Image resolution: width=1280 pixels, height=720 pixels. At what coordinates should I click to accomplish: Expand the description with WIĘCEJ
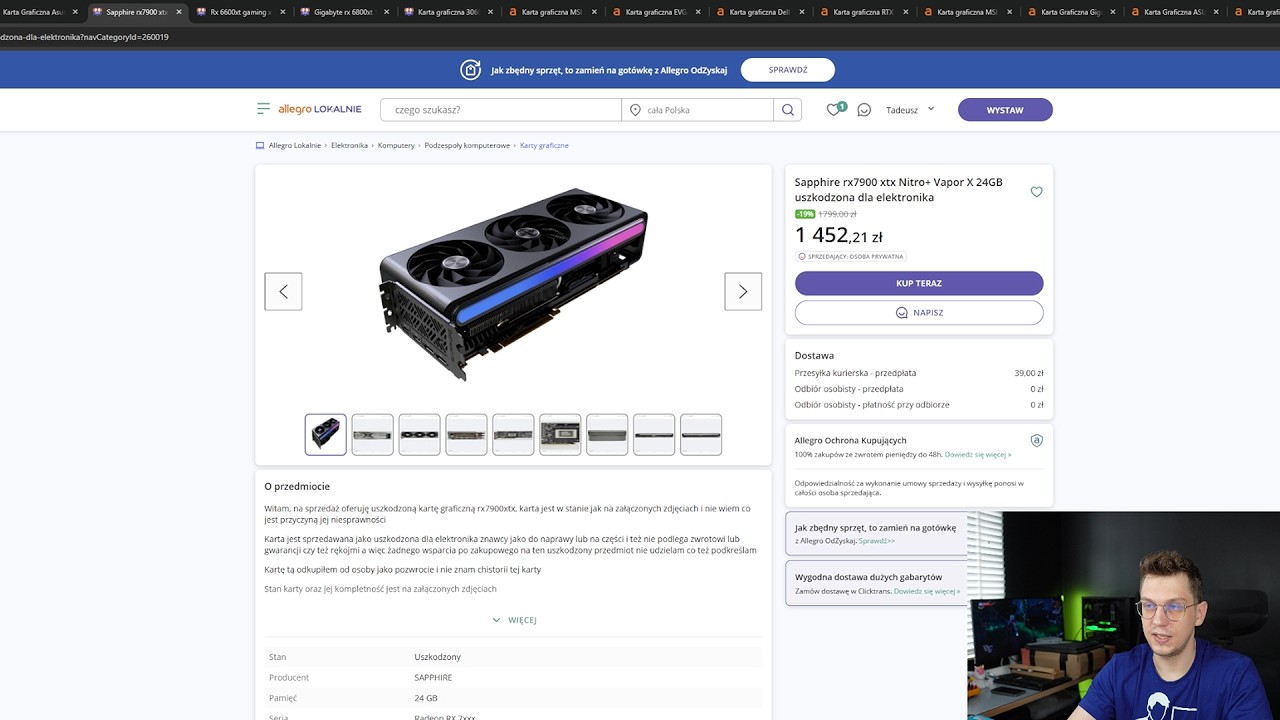click(514, 620)
